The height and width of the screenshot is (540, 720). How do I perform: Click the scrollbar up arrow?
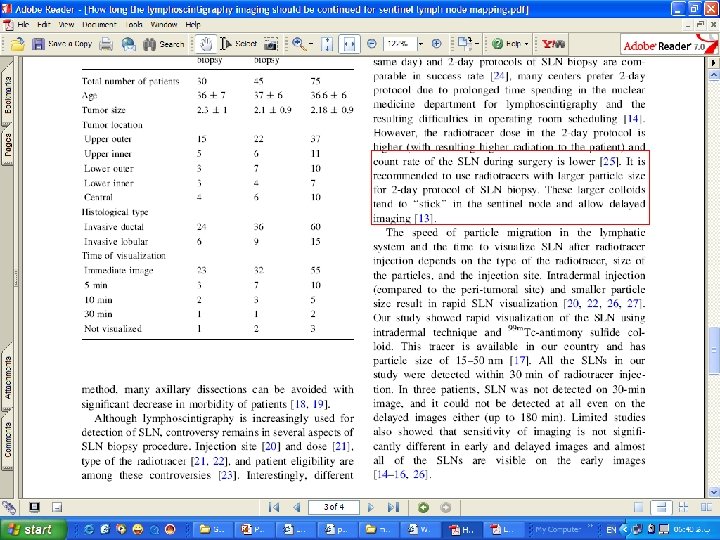pyautogui.click(x=714, y=75)
